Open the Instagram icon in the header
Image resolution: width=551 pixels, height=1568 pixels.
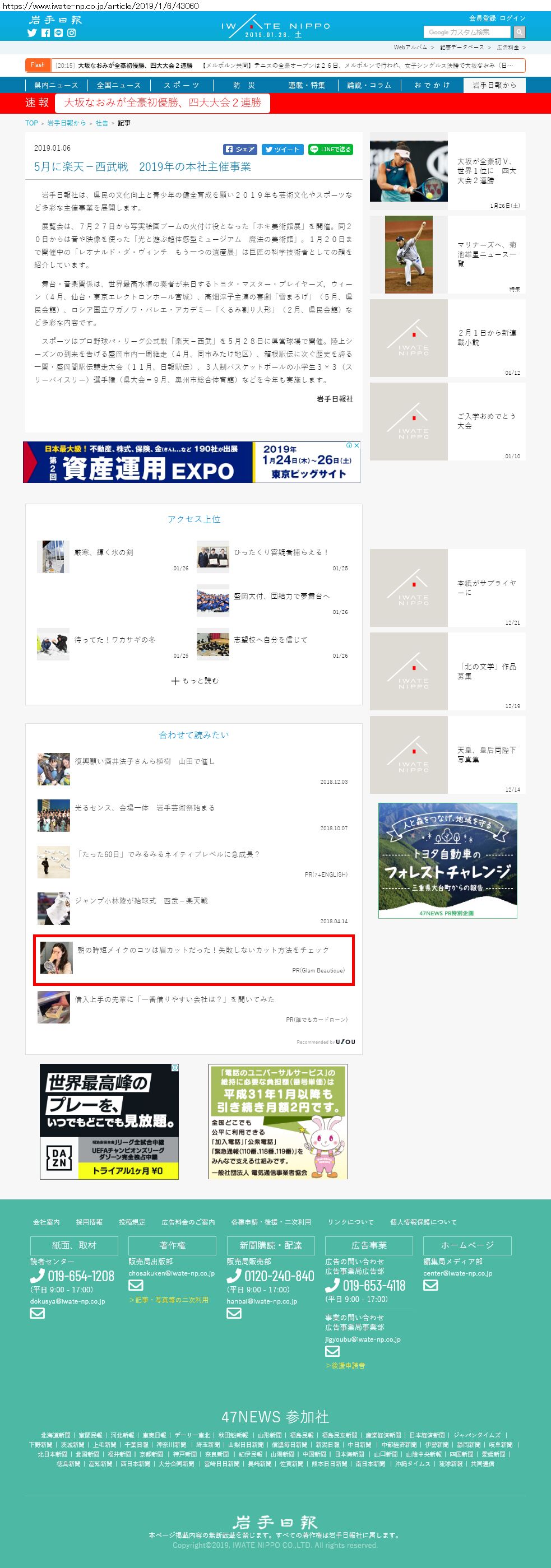(x=71, y=33)
